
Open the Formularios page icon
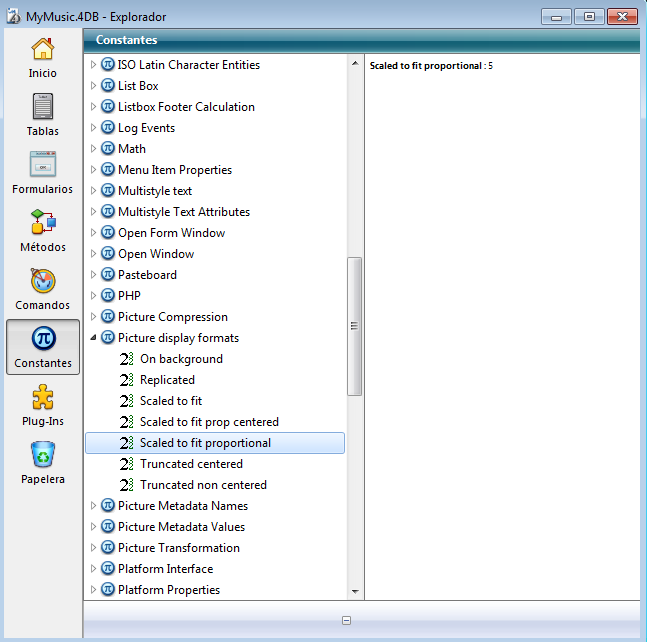pos(42,166)
